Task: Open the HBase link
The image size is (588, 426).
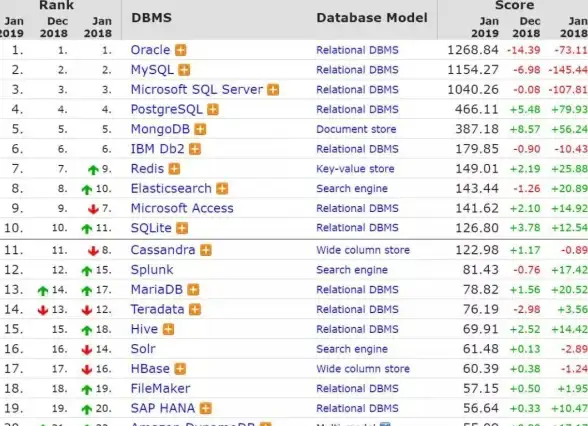Action: tap(150, 369)
